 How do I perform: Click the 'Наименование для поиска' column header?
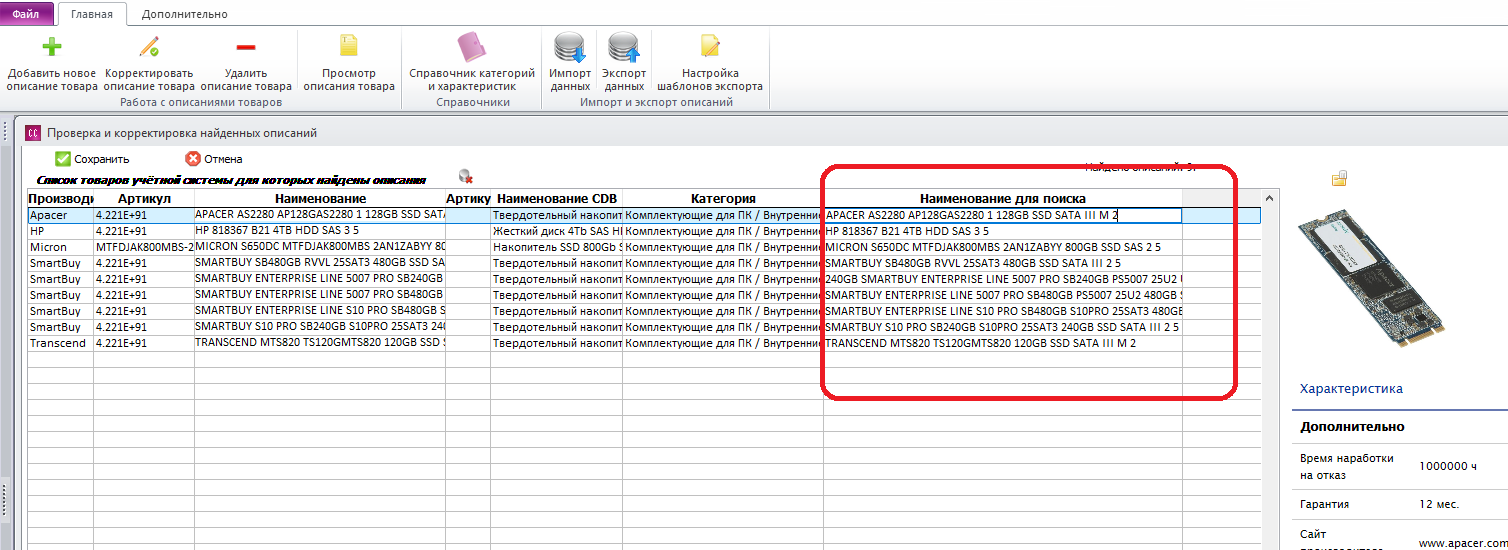coord(1002,198)
